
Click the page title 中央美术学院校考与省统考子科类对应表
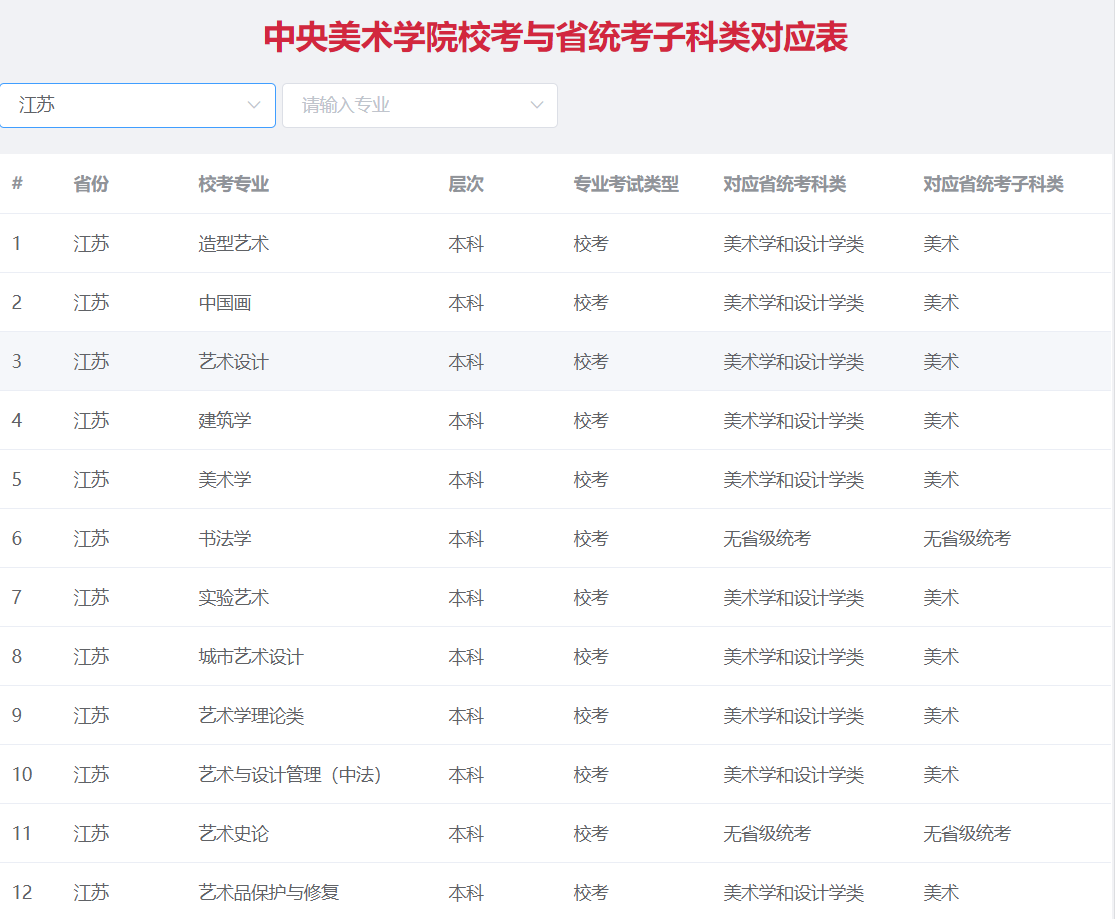tap(556, 37)
